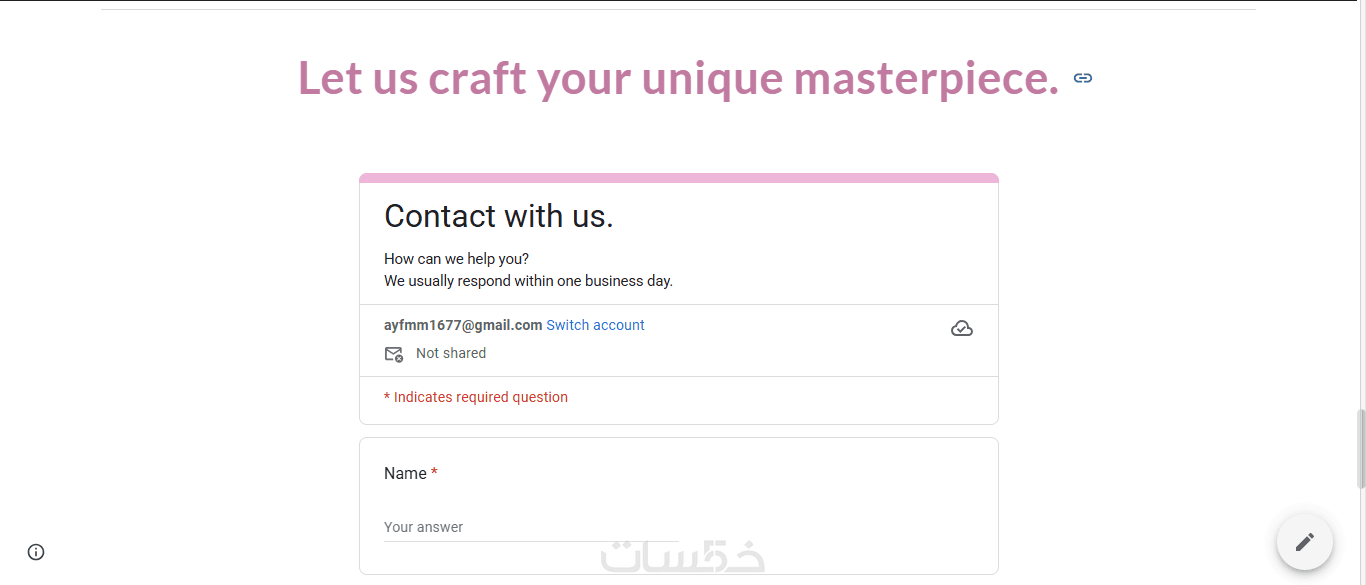This screenshot has width=1366, height=585.
Task: Click the Name question label
Action: coord(405,473)
